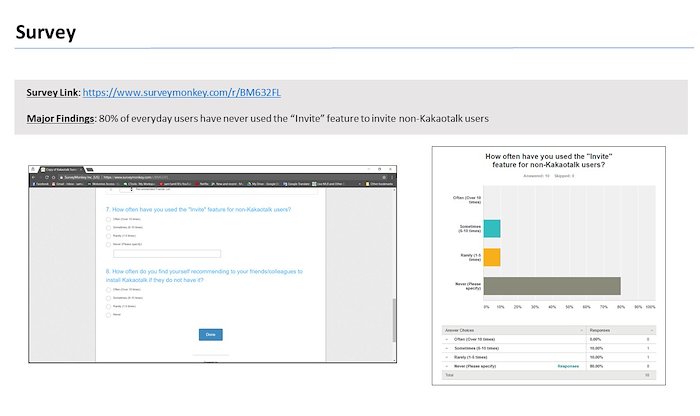The height and width of the screenshot is (416, 700).
Task: Click the Sometimes (6-10 times) table row
Action: (549, 349)
